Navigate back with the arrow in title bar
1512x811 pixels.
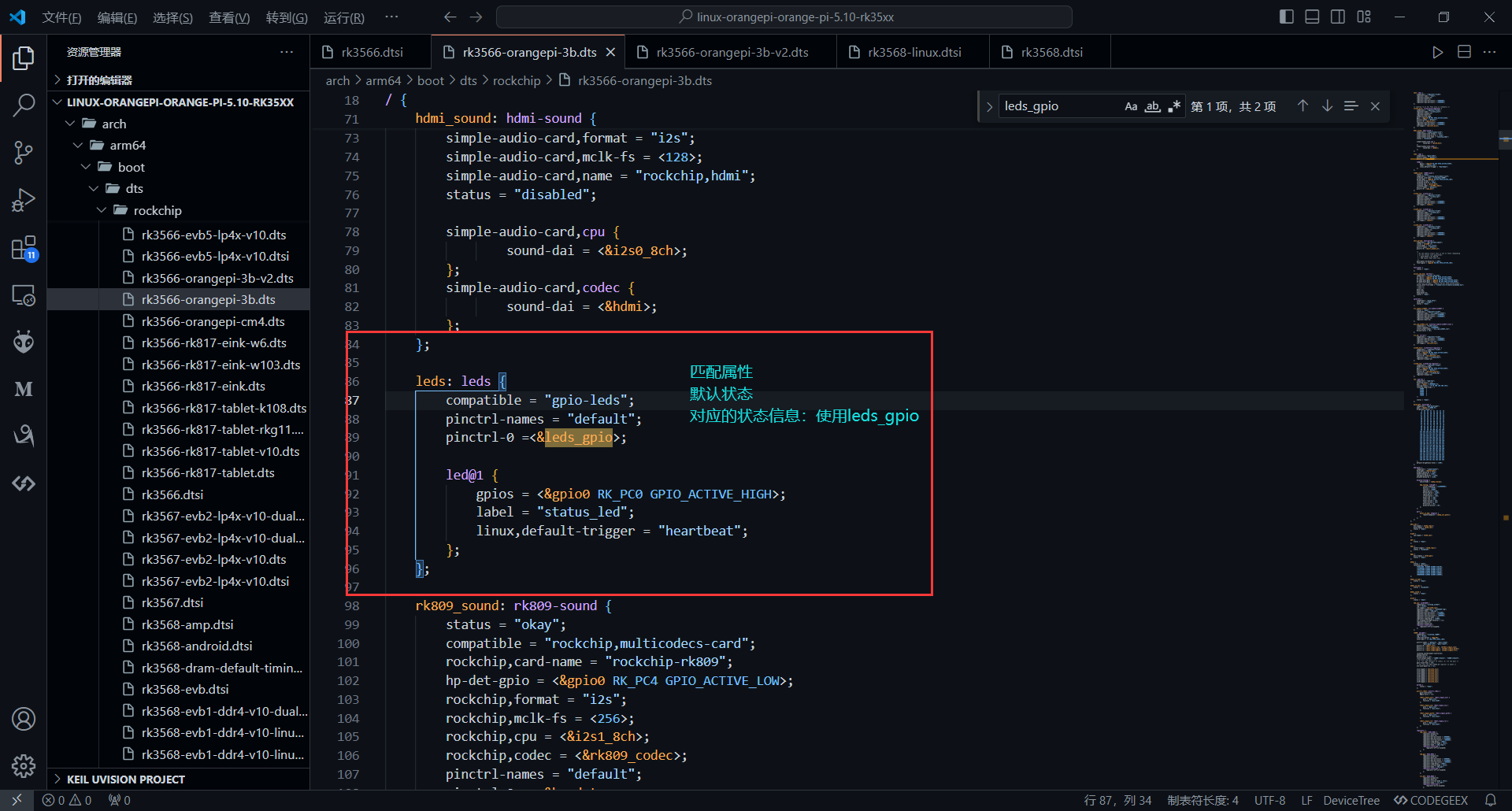coord(450,17)
